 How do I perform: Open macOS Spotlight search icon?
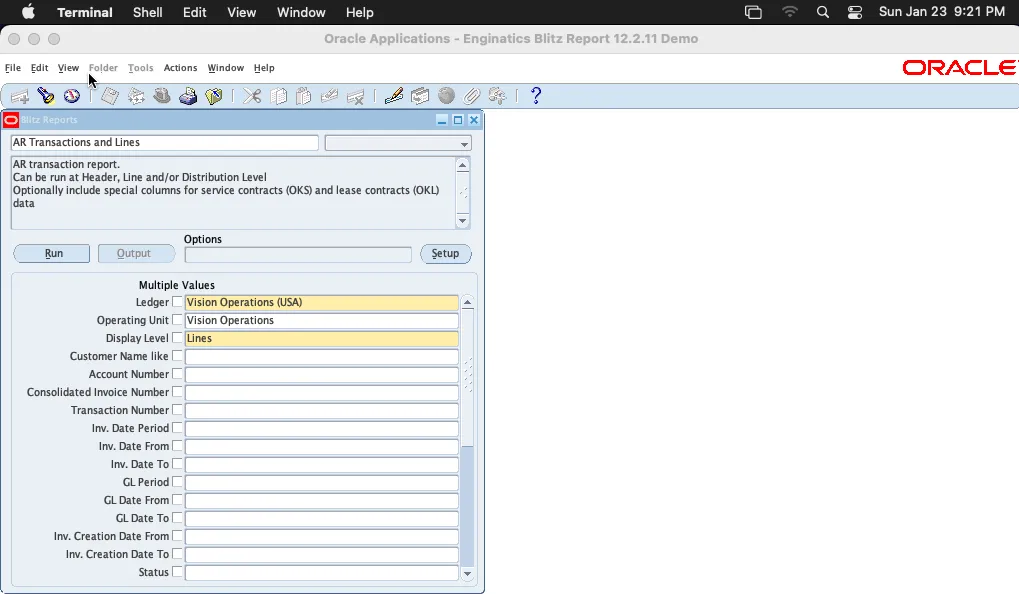click(x=823, y=12)
